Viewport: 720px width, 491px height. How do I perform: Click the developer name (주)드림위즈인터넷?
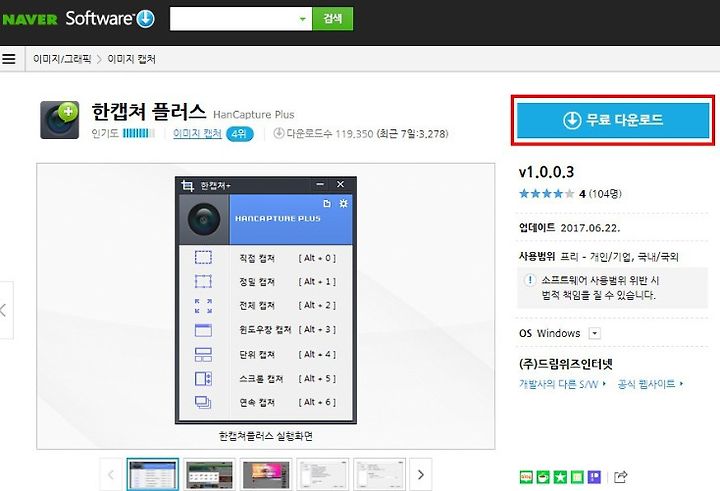click(566, 364)
